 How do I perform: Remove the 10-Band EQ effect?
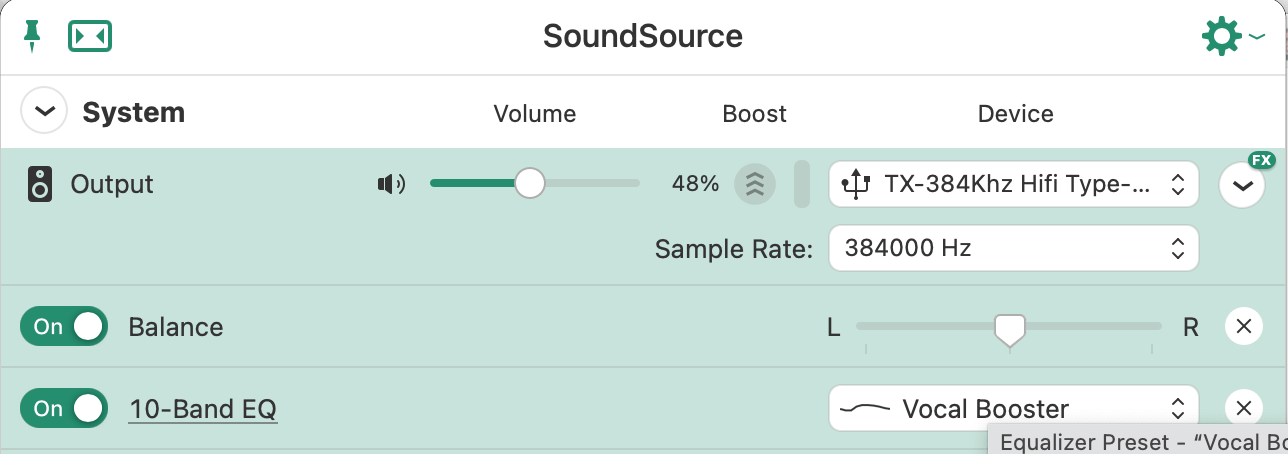click(x=1243, y=408)
